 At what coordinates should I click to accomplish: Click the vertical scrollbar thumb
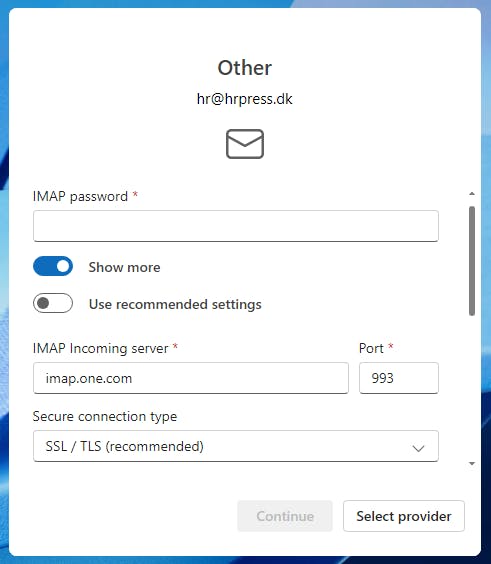point(472,261)
